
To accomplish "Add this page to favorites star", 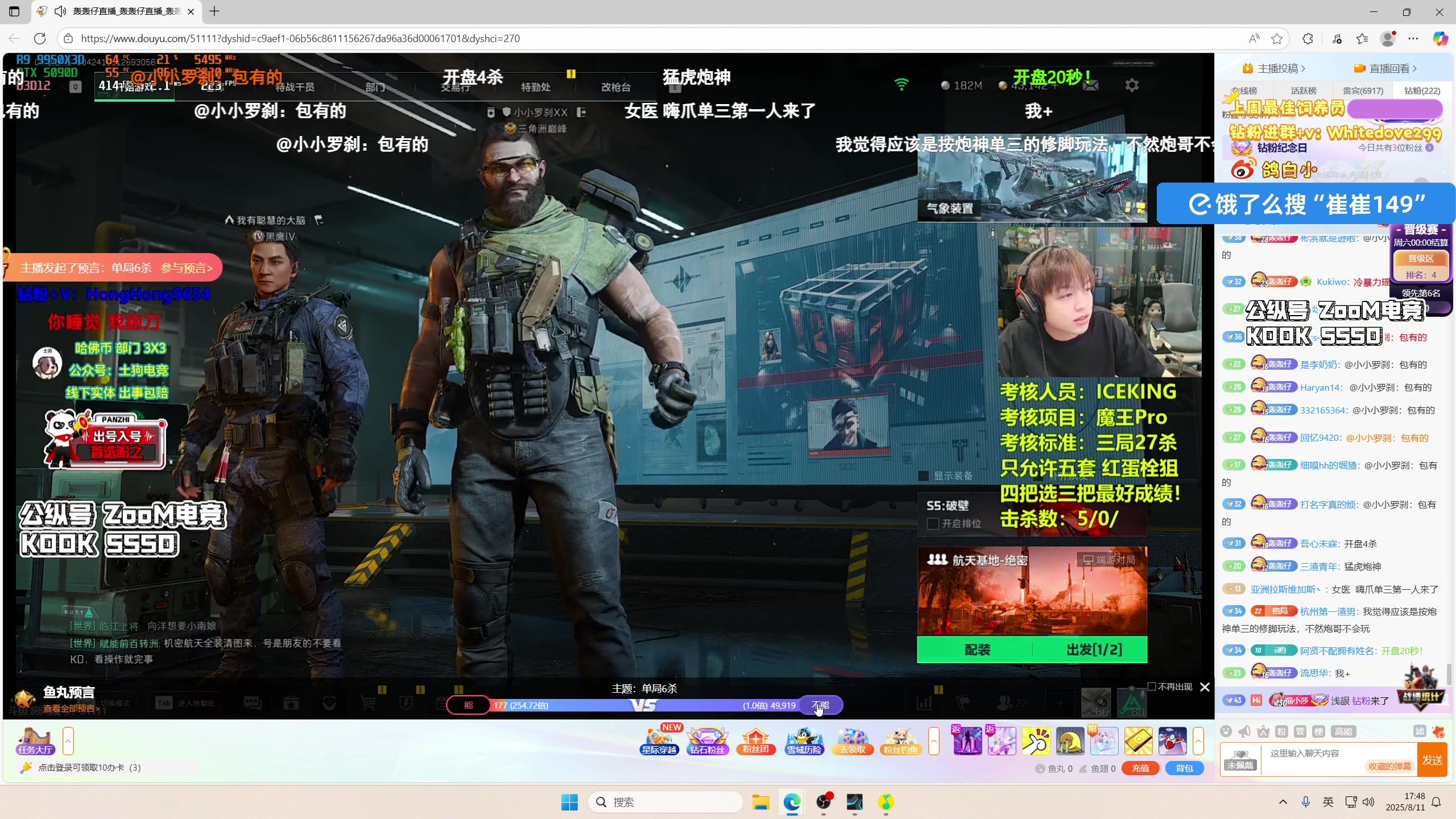I will 1276,38.
